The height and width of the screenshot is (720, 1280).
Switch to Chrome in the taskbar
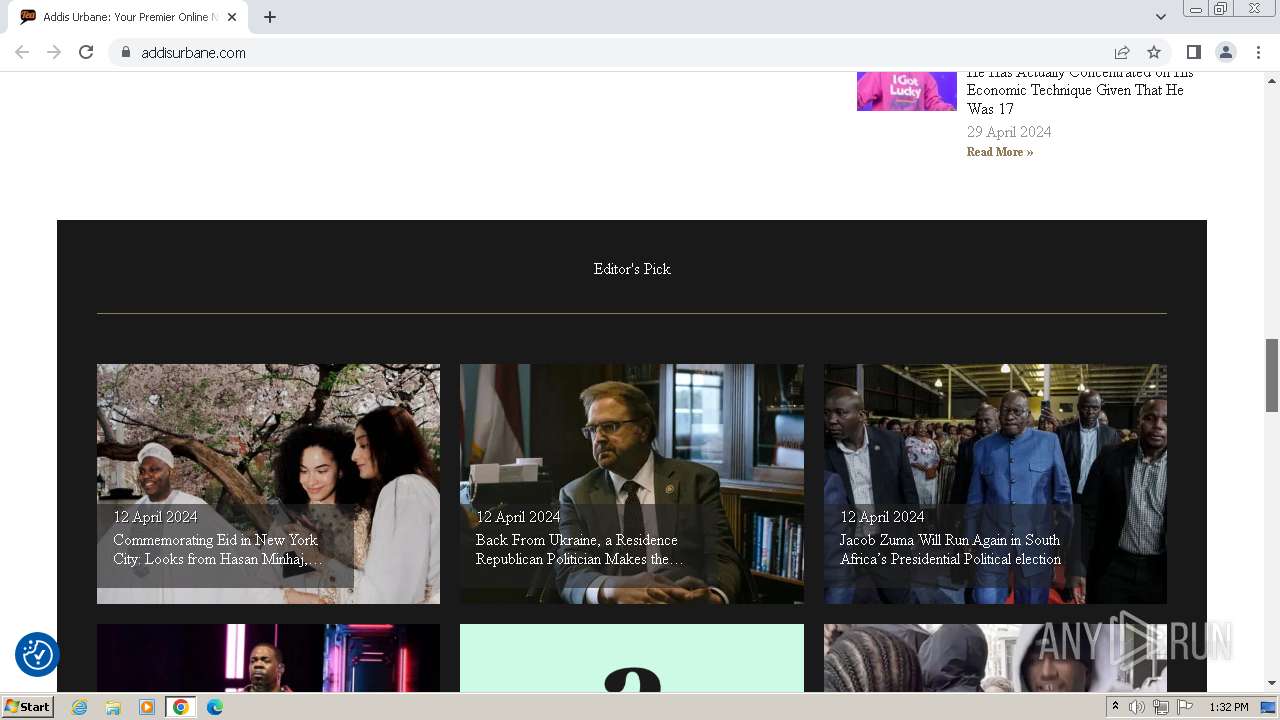point(181,707)
